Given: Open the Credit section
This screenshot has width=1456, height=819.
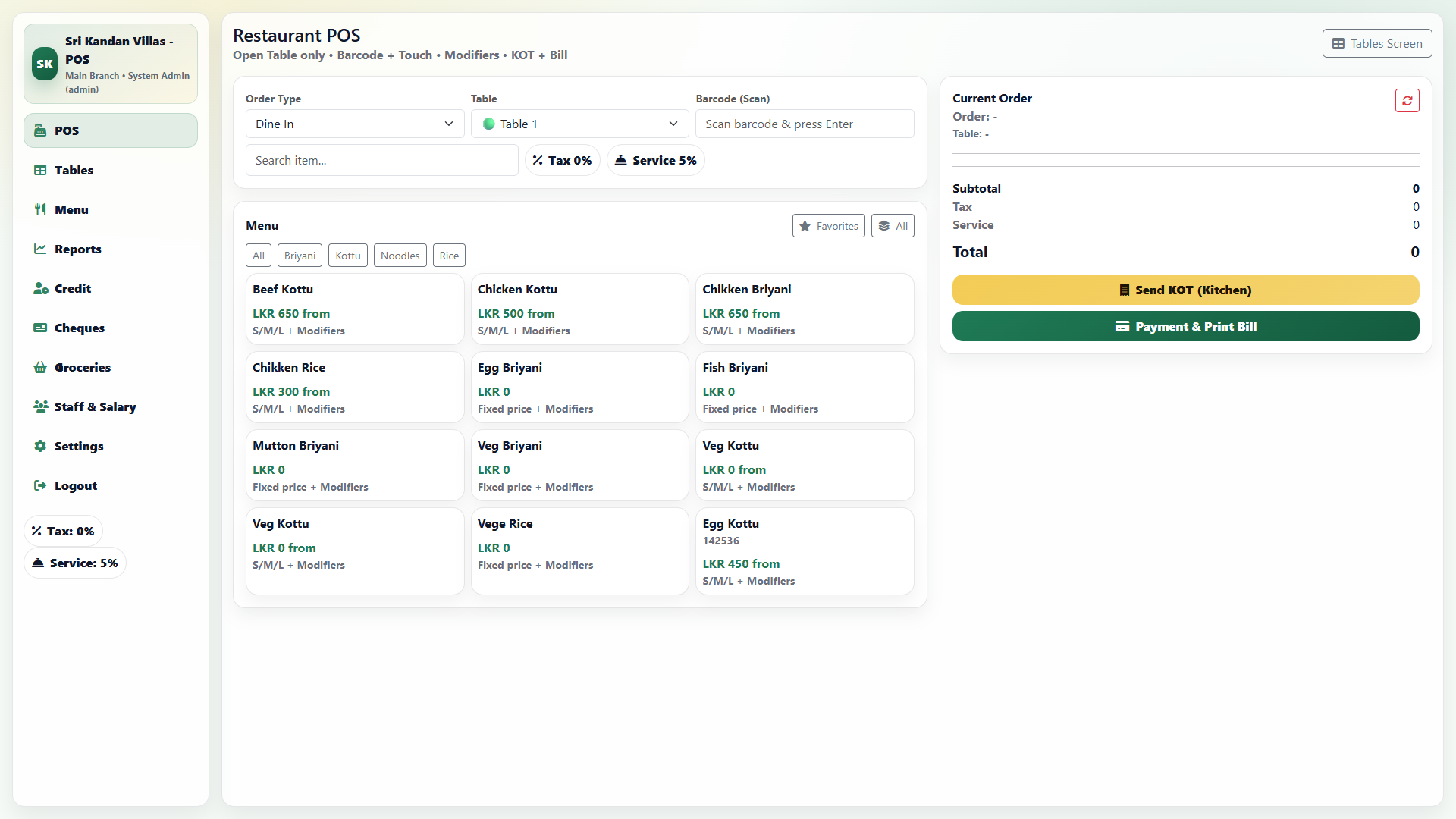Looking at the screenshot, I should click(72, 288).
